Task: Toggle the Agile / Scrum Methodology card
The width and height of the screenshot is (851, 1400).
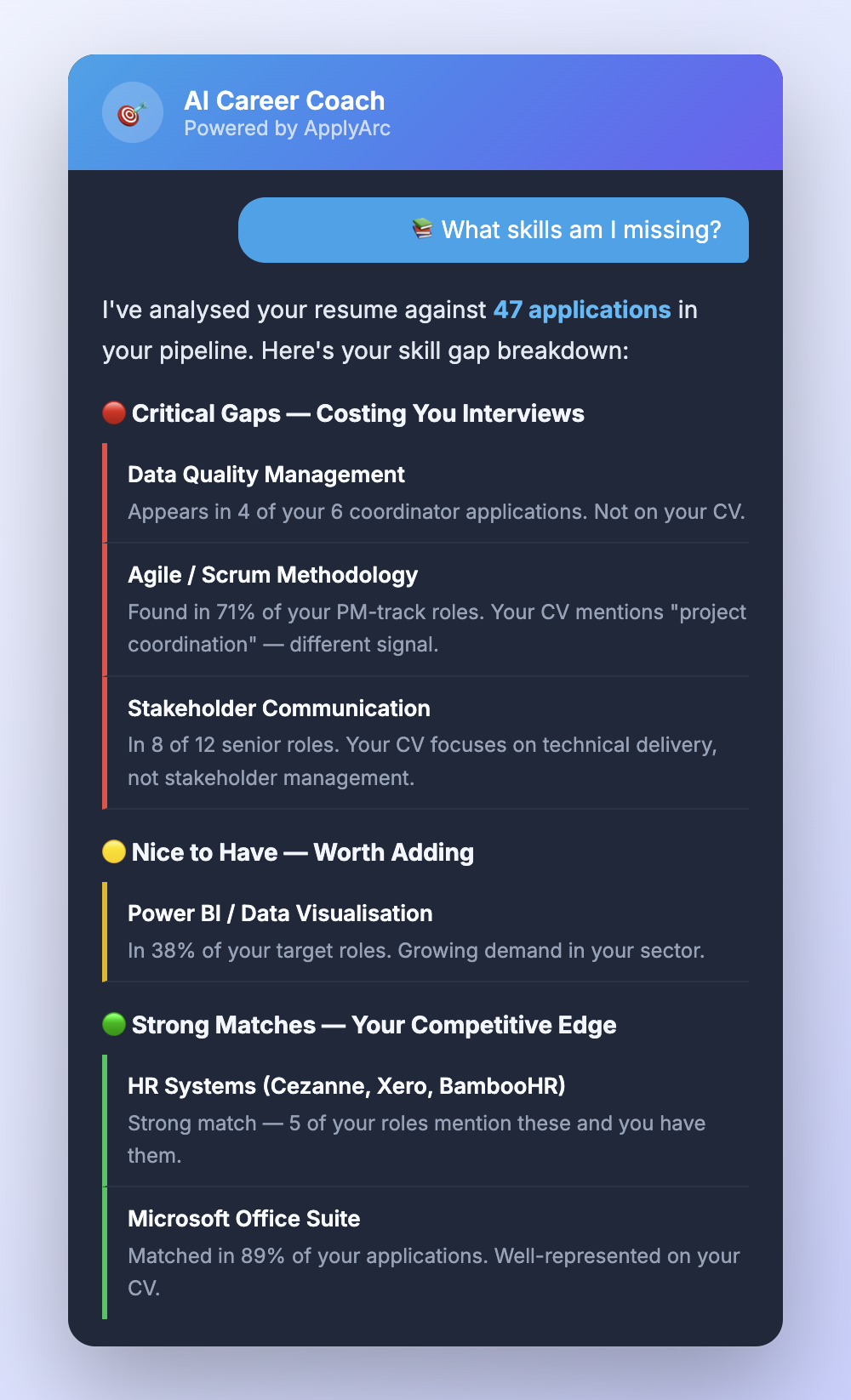Action: pyautogui.click(x=425, y=608)
